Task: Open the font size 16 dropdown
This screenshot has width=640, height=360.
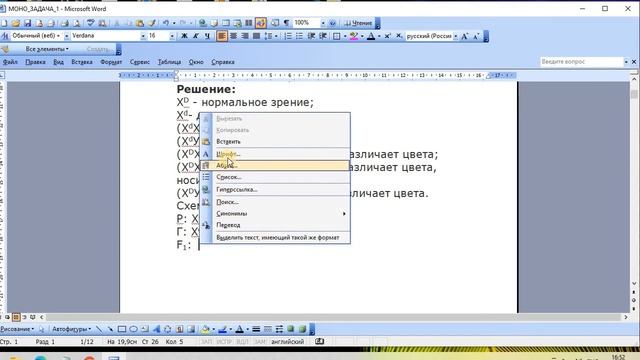Action: pos(172,36)
